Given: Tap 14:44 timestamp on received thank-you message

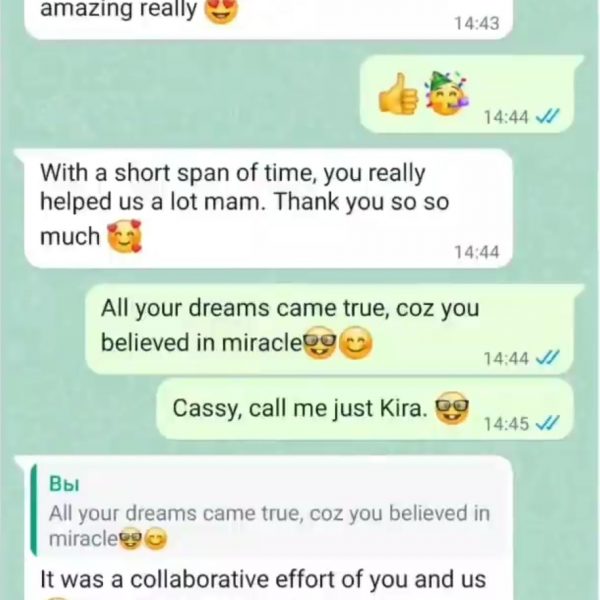Looking at the screenshot, I should pyautogui.click(x=477, y=253).
